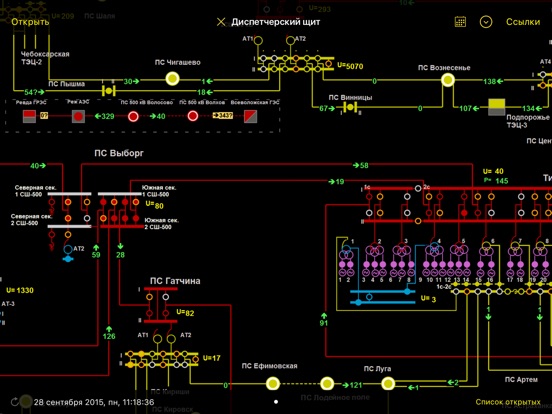Select the blue AT2 transformer in Выборг
The width and height of the screenshot is (552, 414).
68,250
